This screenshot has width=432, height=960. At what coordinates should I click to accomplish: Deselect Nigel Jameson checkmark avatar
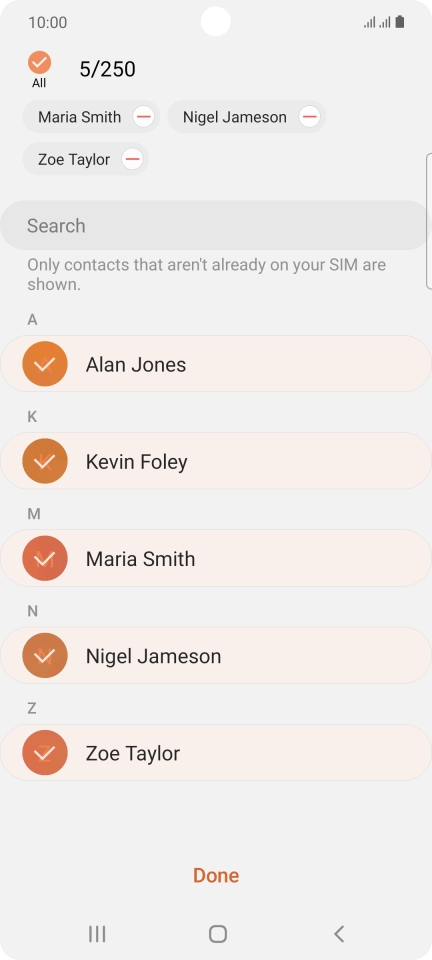coord(45,656)
